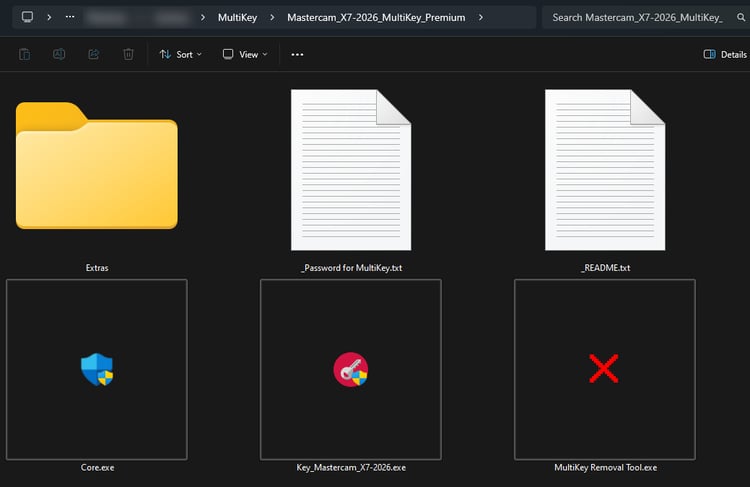Screen dimensions: 750x487
Task: Toggle the Details pane button
Action: tap(725, 55)
